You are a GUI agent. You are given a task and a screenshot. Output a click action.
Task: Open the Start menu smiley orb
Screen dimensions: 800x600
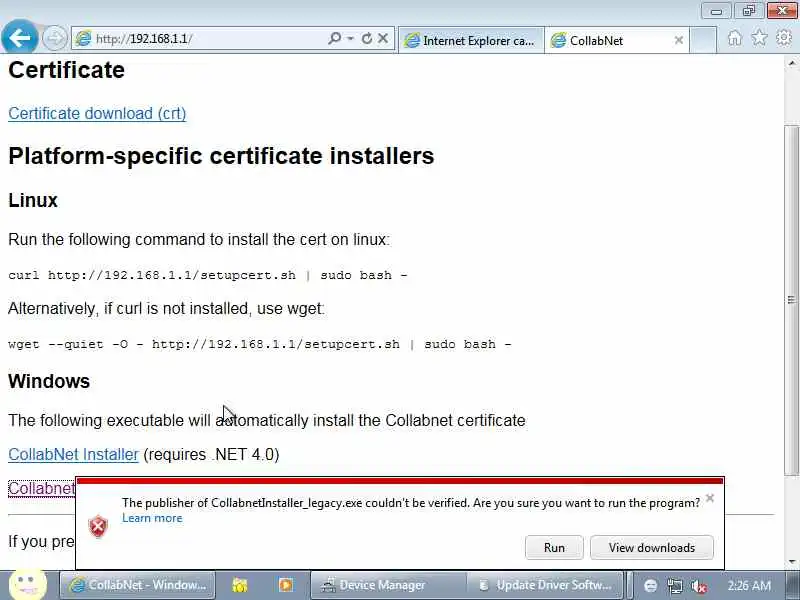28,584
